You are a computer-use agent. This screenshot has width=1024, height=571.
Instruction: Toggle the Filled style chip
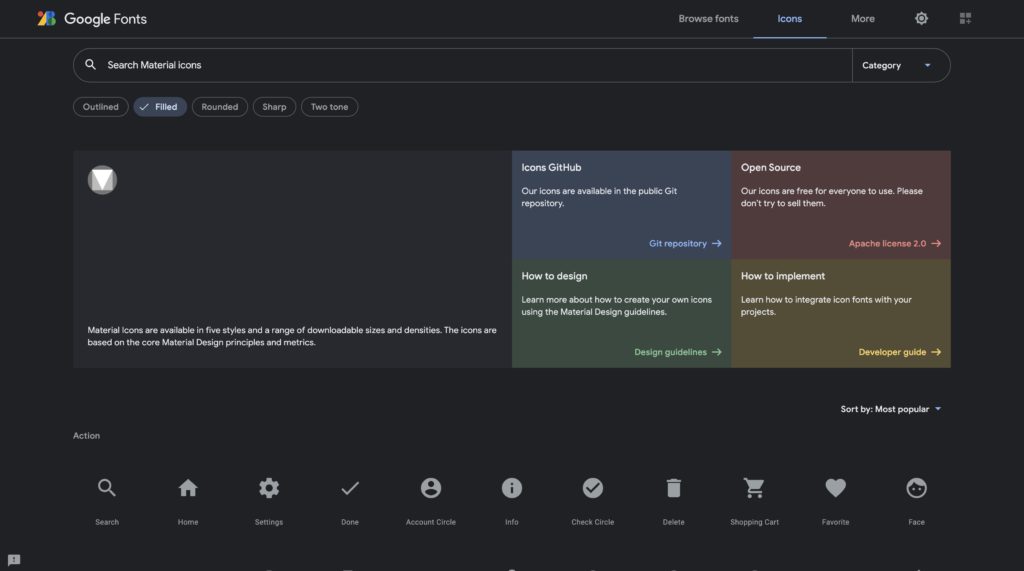click(160, 106)
